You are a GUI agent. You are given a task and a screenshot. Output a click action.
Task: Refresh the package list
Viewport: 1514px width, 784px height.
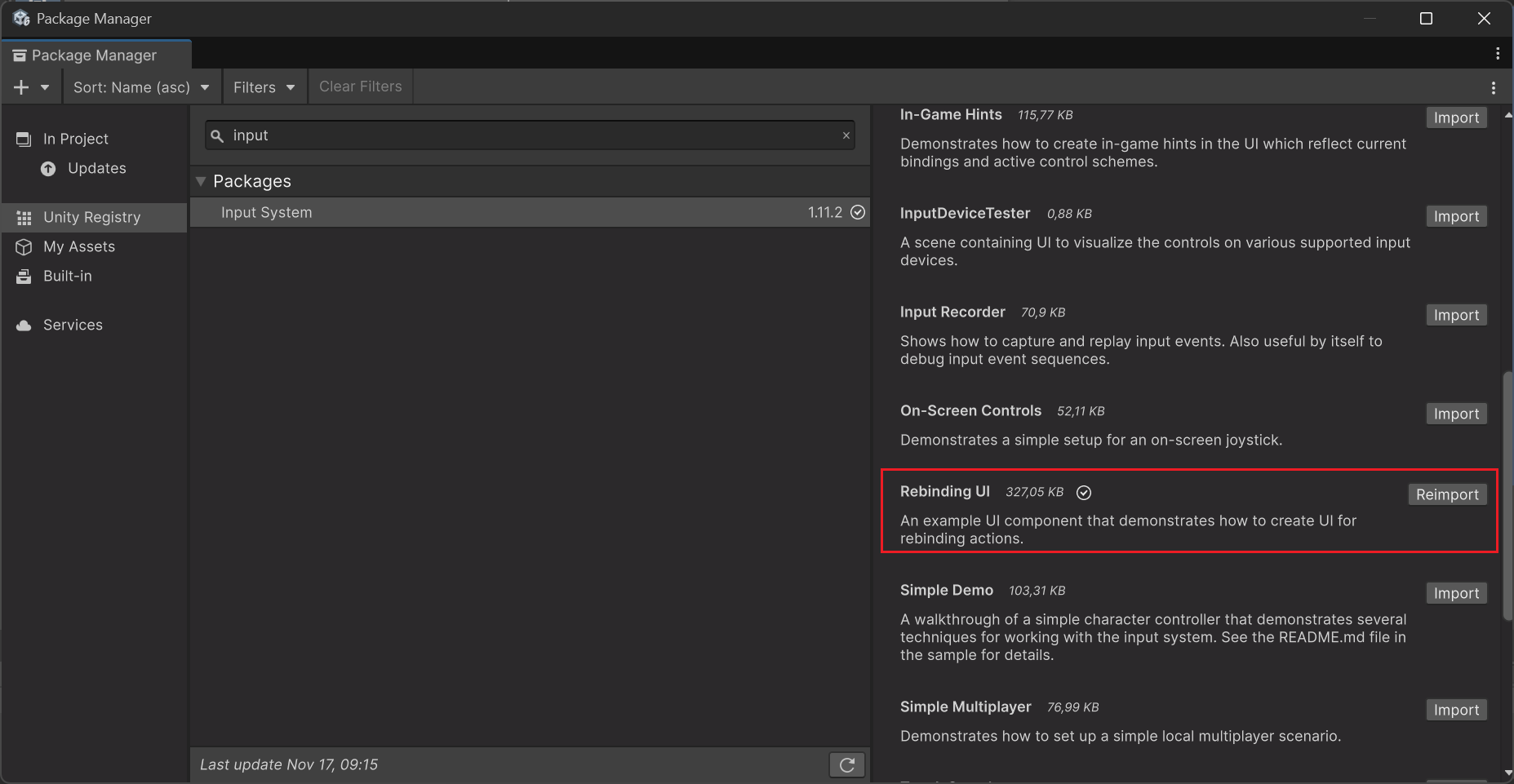tap(846, 764)
